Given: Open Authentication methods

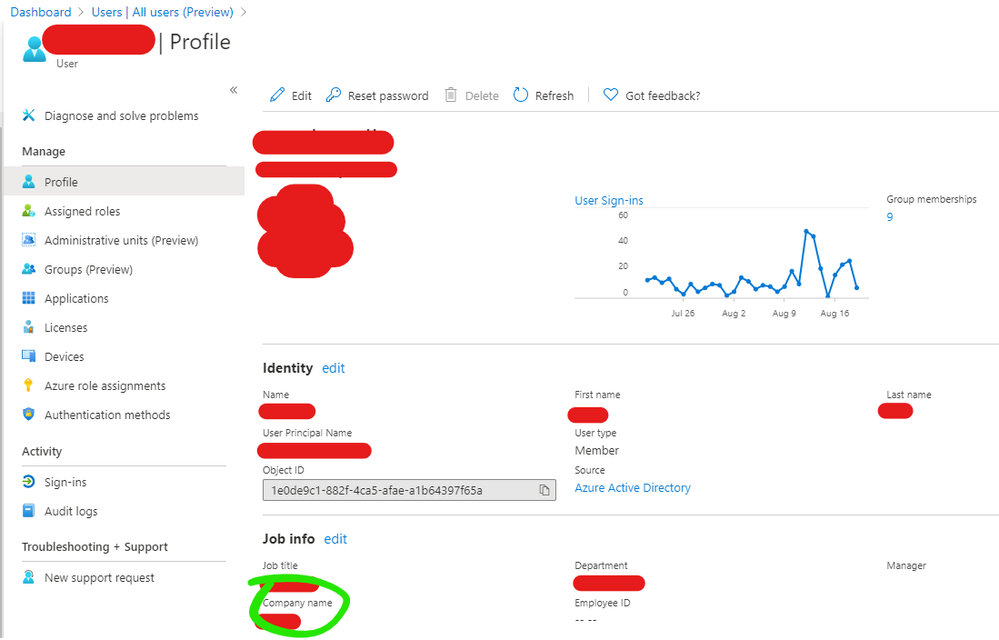Looking at the screenshot, I should (x=107, y=415).
